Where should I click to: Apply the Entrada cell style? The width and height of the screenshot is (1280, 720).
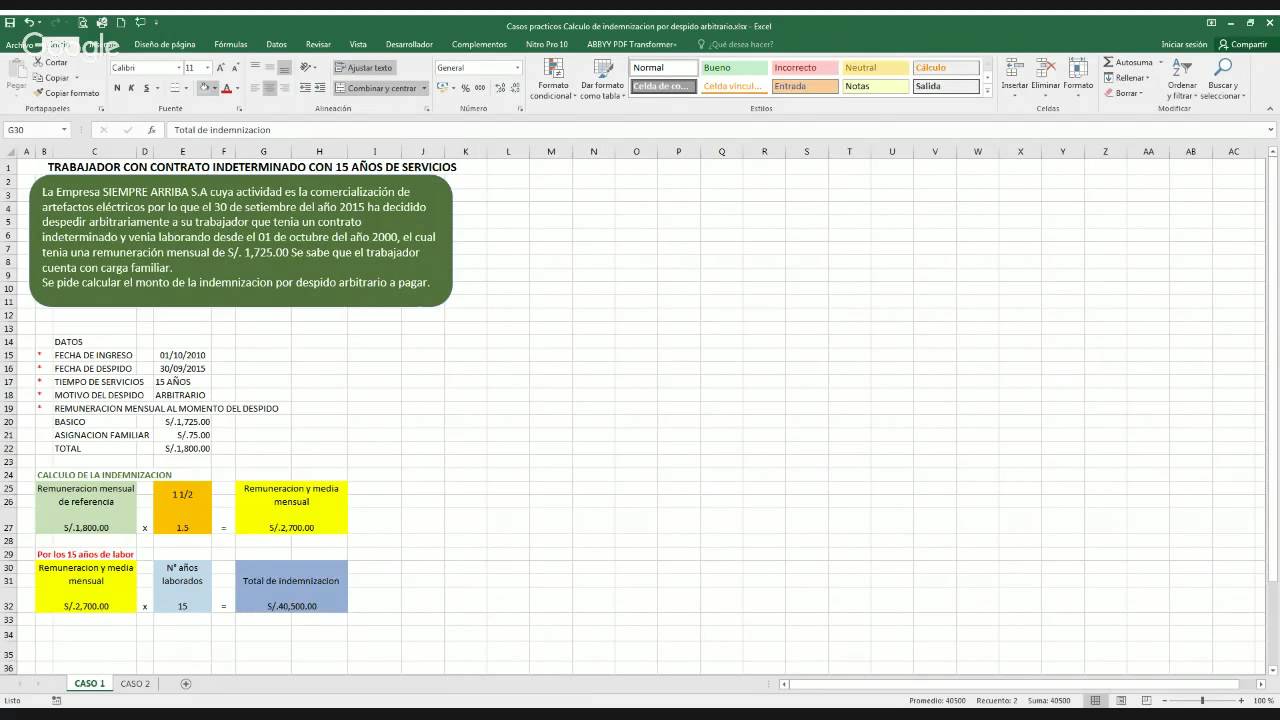pyautogui.click(x=805, y=86)
